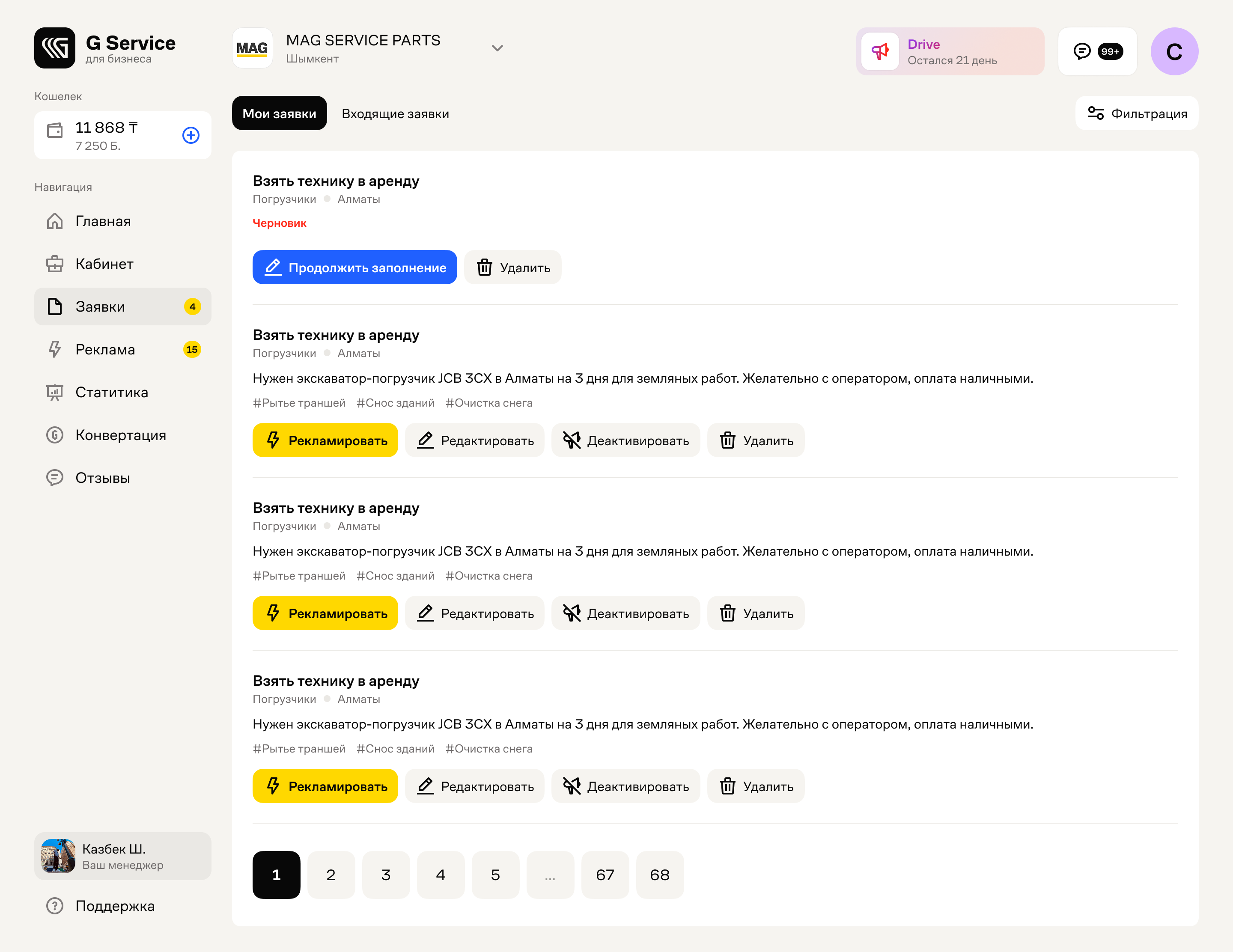Viewport: 1233px width, 952px height.
Task: Open the user avatar with letter C
Action: 1174,51
